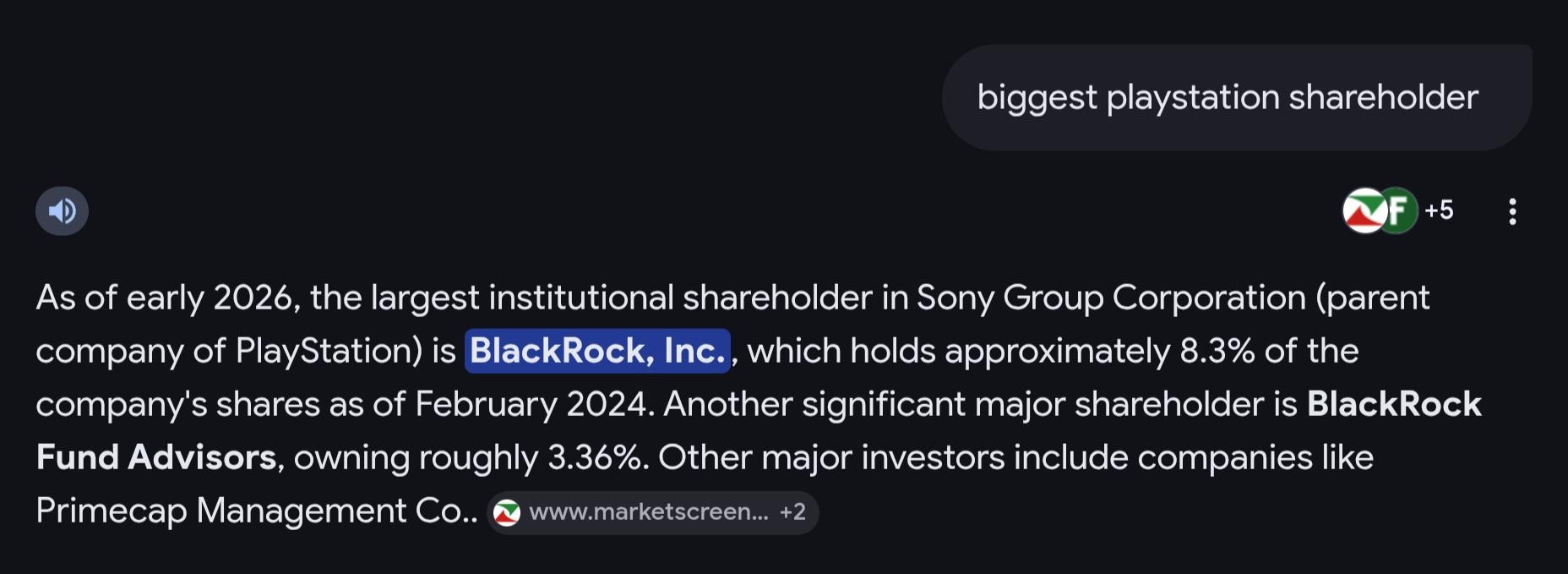1568x574 pixels.
Task: Click the "As of early 2026" phrase
Action: point(166,298)
